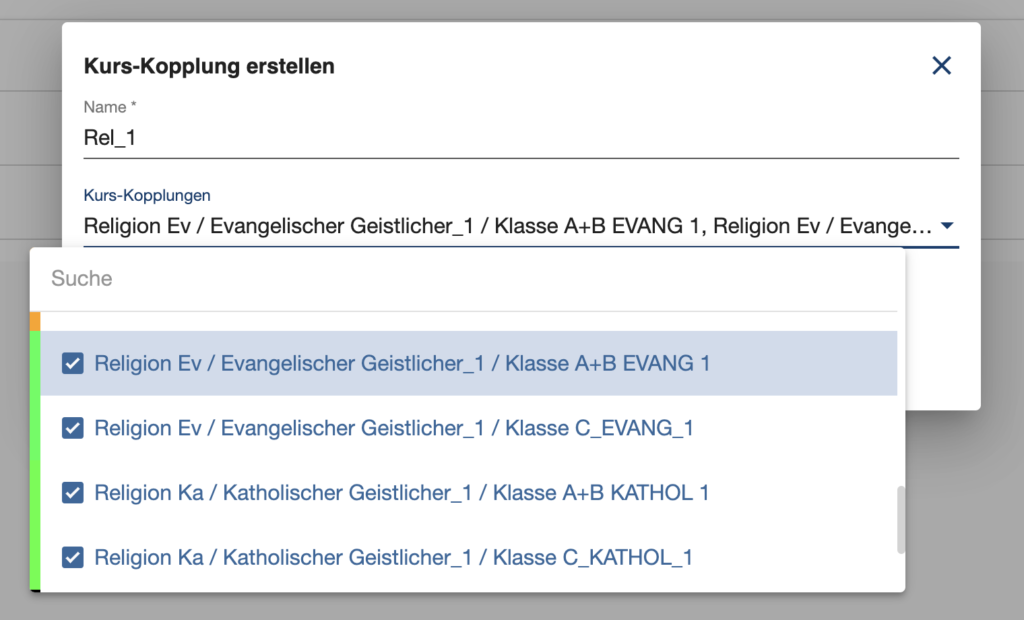Uncheck the Klasse C_EVANG_1 checkbox
This screenshot has width=1024, height=620.
tap(72, 428)
